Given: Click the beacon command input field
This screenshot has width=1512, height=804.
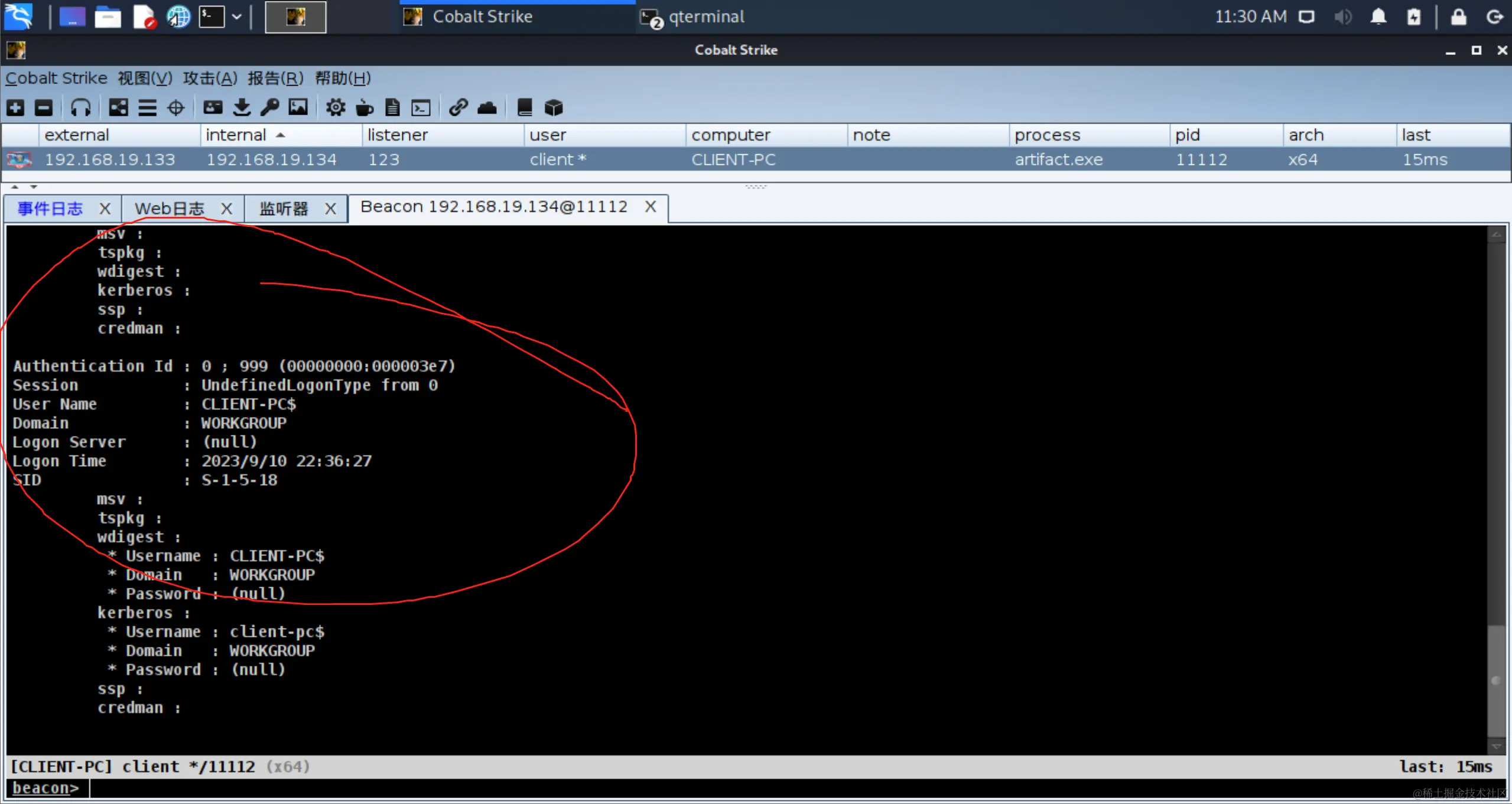Looking at the screenshot, I should (768, 789).
